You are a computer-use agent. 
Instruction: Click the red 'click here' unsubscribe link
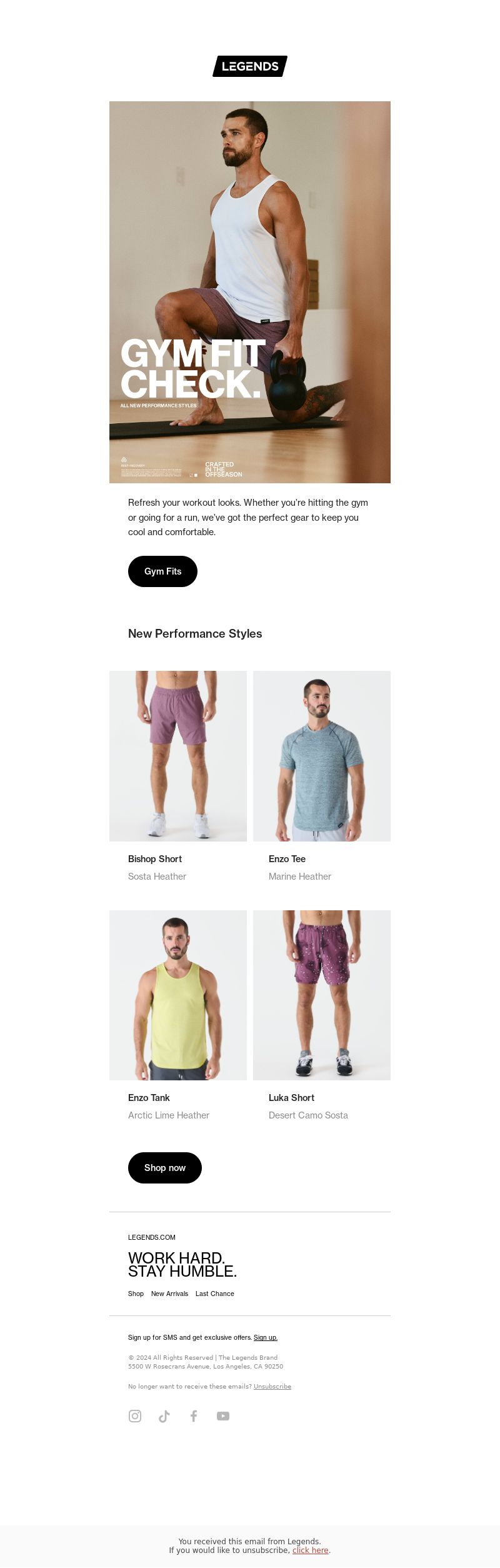pos(311,1550)
